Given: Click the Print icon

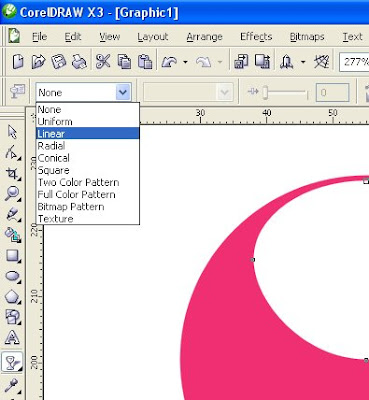Looking at the screenshot, I should (x=79, y=62).
